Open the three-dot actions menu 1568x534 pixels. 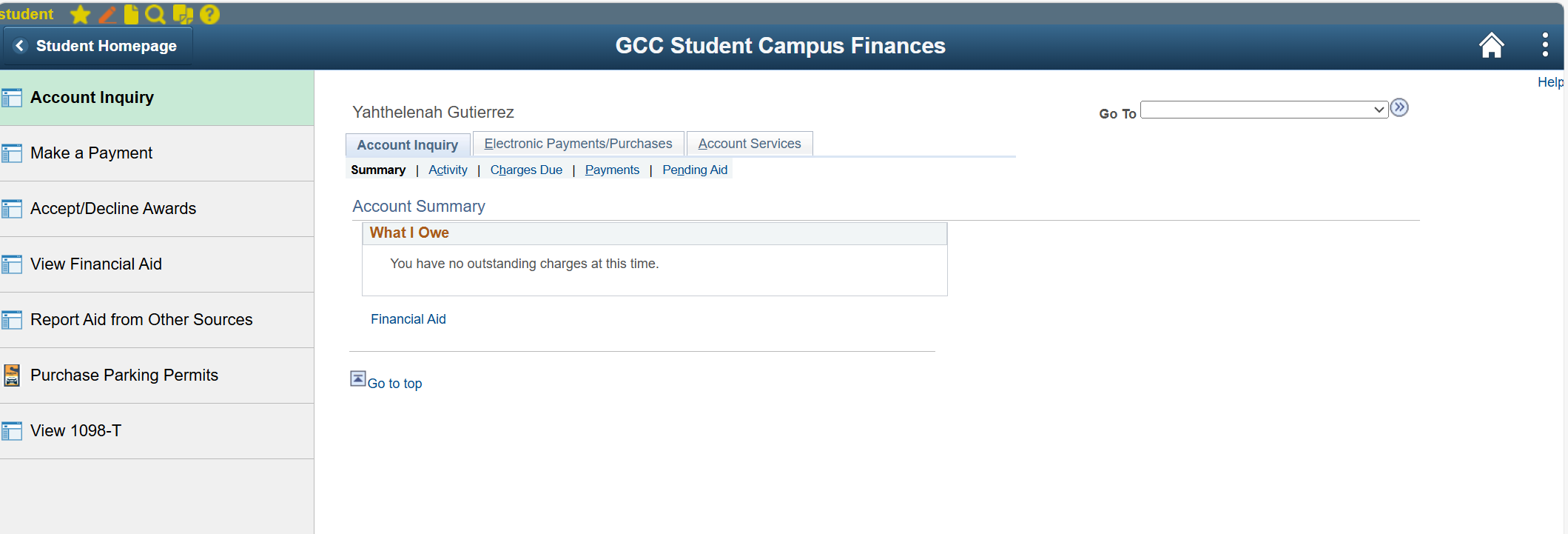click(x=1545, y=45)
